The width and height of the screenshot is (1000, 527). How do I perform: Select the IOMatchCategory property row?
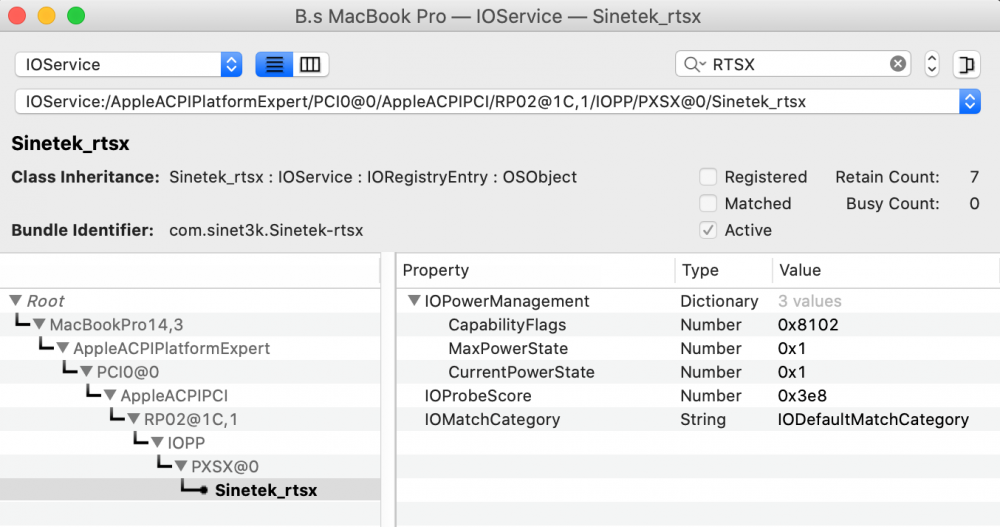coord(698,419)
